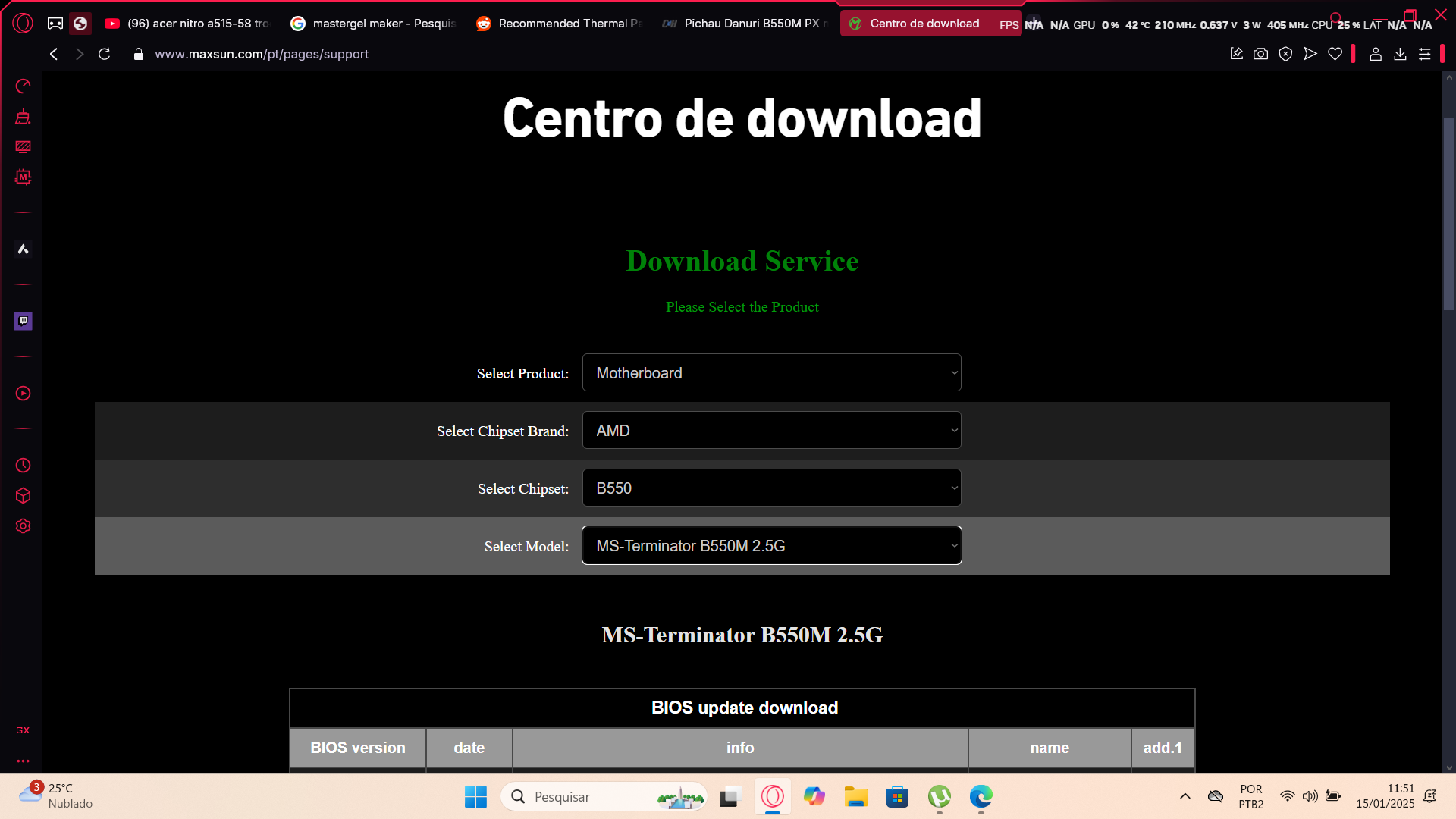Viewport: 1456px width, 819px height.
Task: Open sidebar striped monitor panel icon
Action: tap(23, 146)
